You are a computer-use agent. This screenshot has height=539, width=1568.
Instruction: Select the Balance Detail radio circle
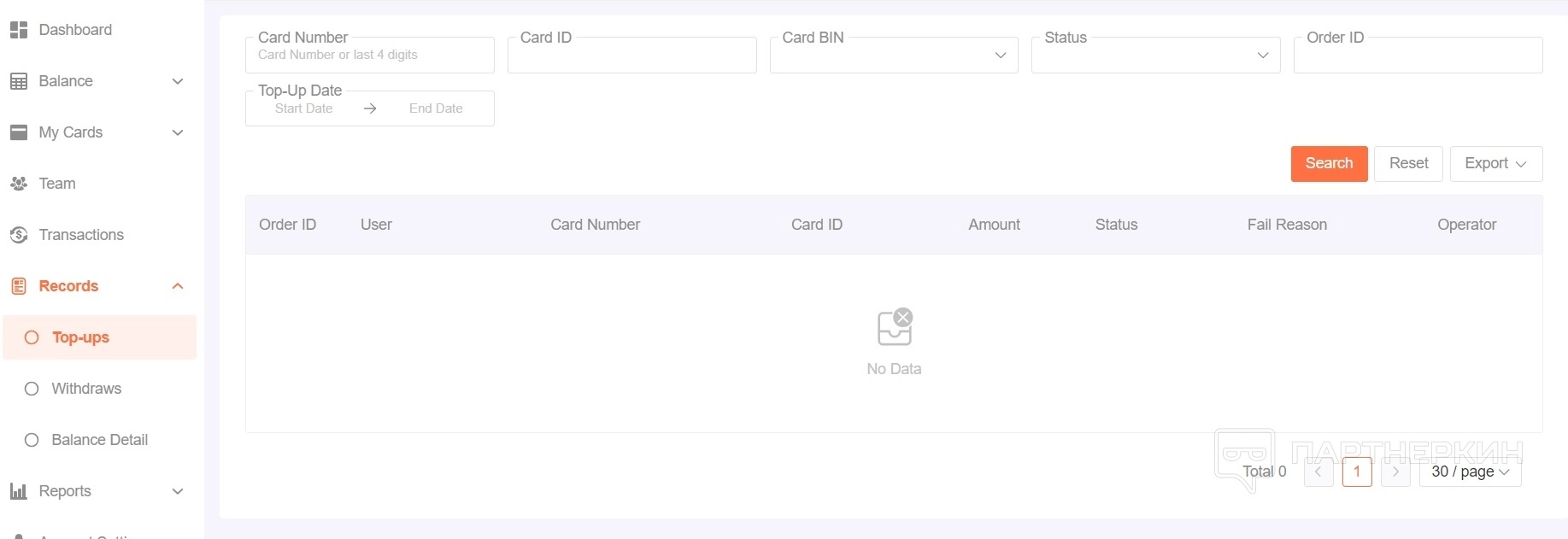pos(32,440)
